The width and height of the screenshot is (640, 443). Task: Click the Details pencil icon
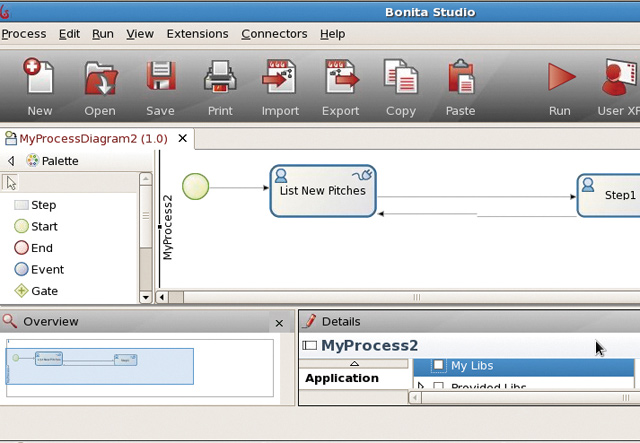pos(309,321)
